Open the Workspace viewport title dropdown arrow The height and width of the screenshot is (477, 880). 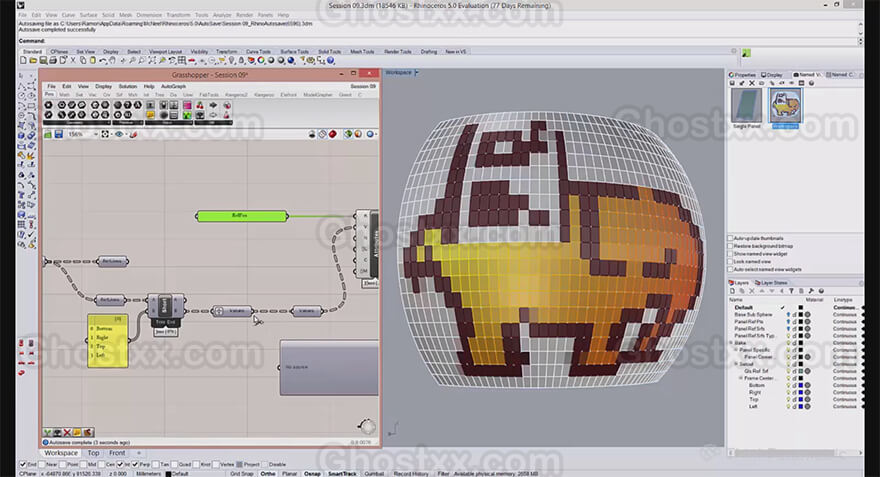tap(416, 72)
